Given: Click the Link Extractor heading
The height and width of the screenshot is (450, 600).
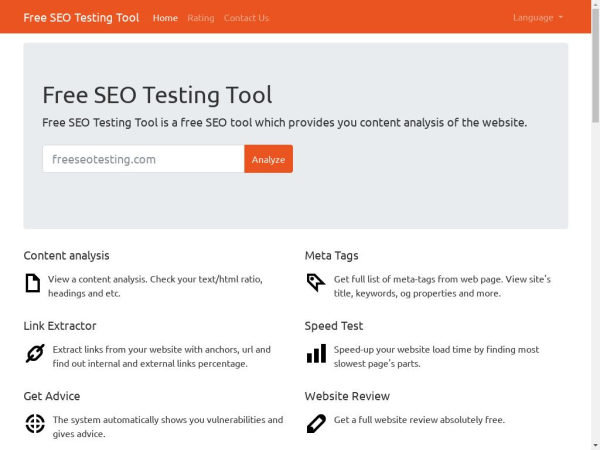Looking at the screenshot, I should (x=60, y=326).
